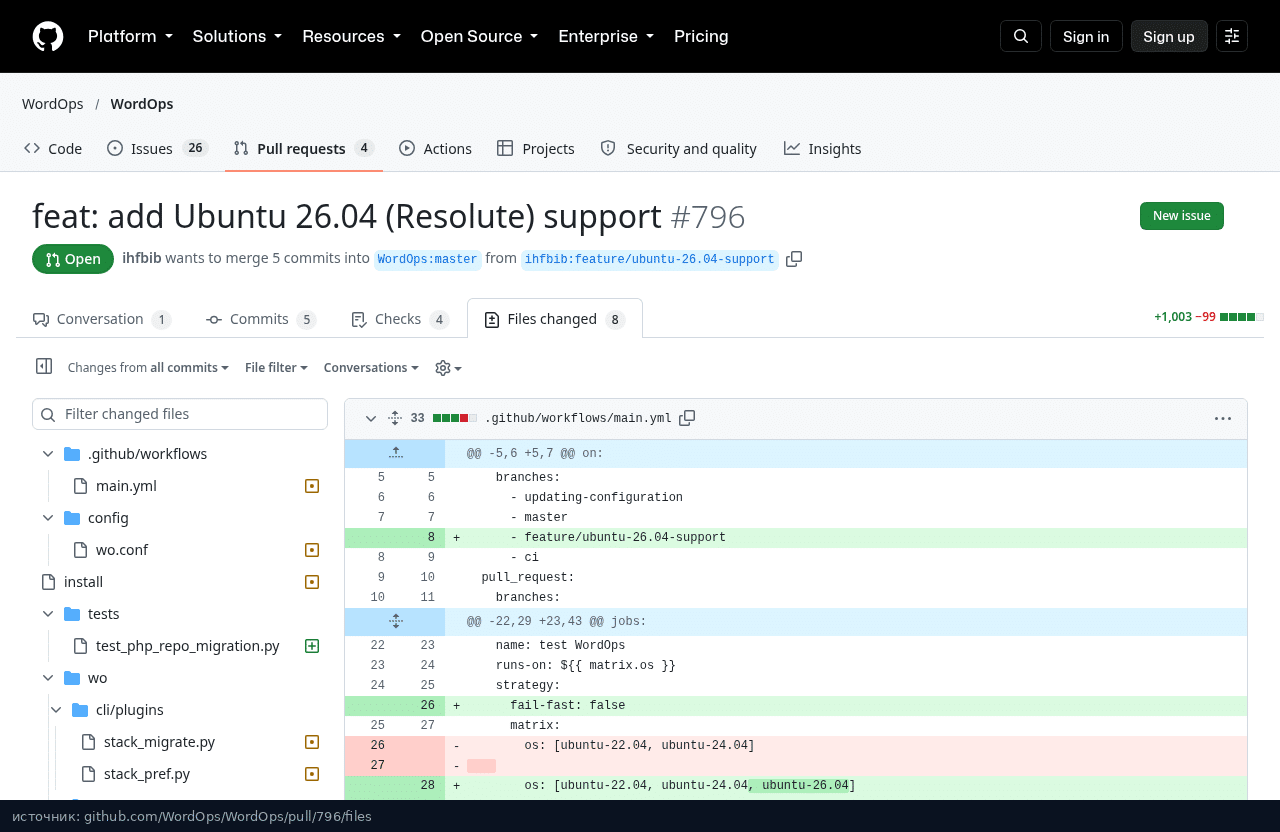Viewport: 1280px width, 832px height.
Task: Open the Pull requests tab
Action: tap(304, 148)
